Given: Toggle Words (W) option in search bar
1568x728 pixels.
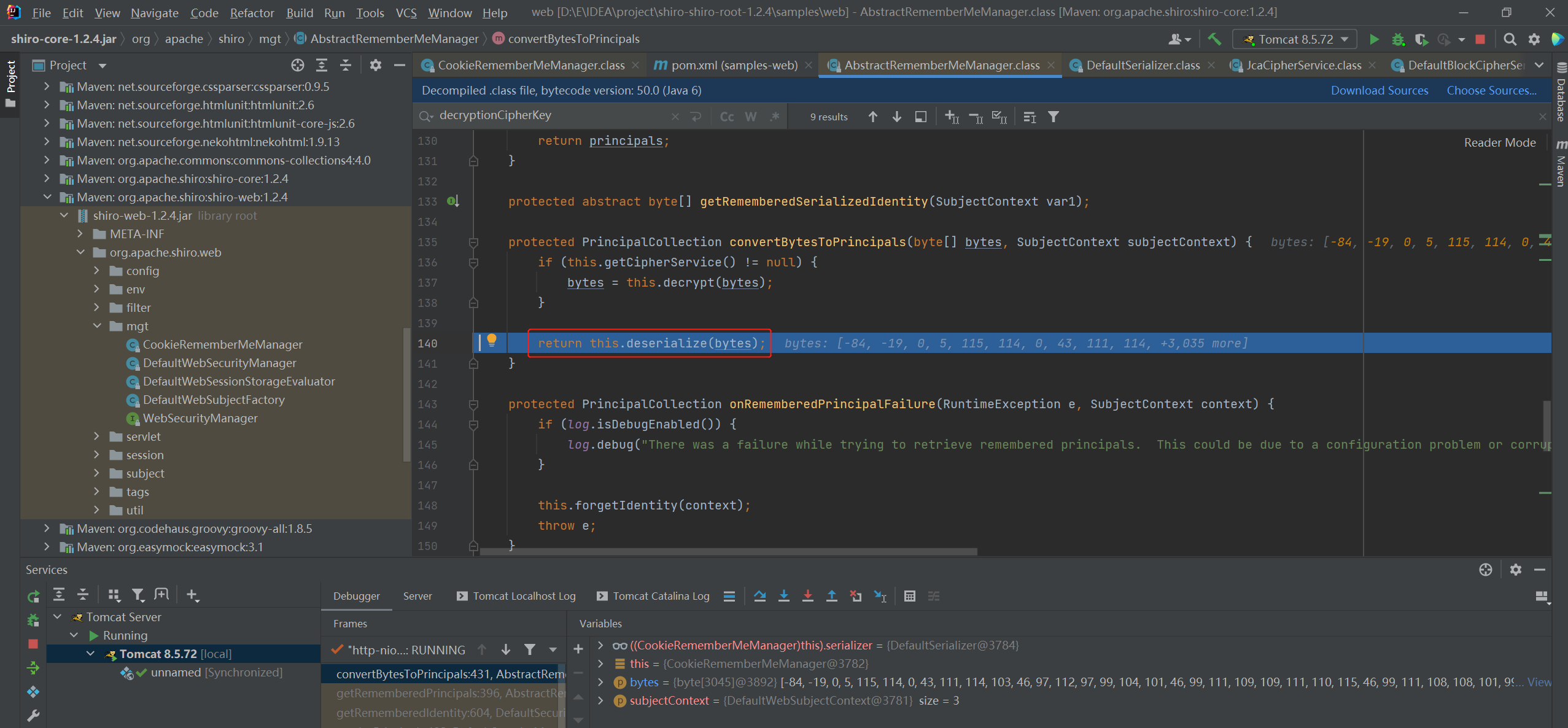Looking at the screenshot, I should click(750, 117).
